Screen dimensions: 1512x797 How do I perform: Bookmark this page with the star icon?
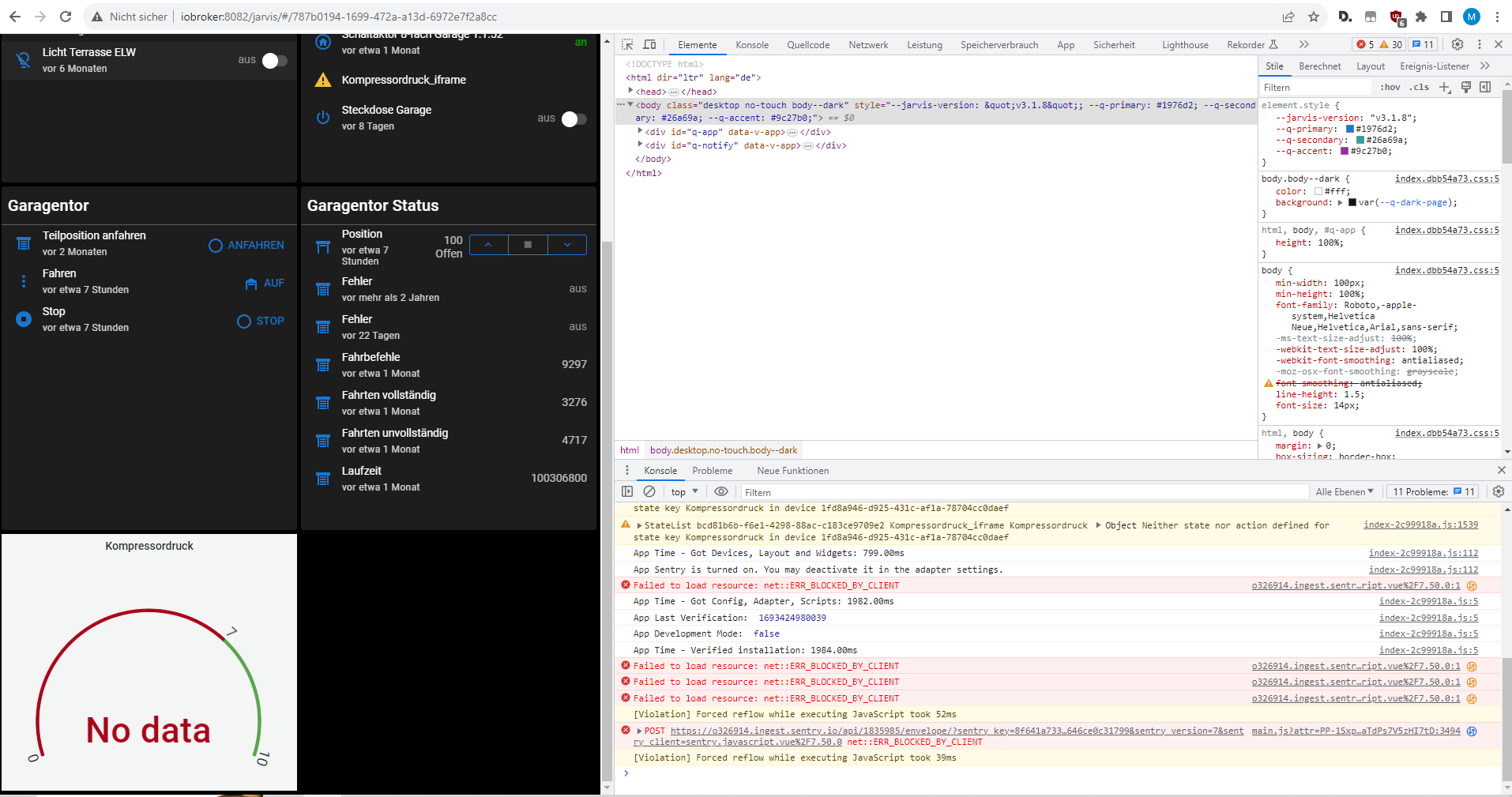click(1314, 17)
